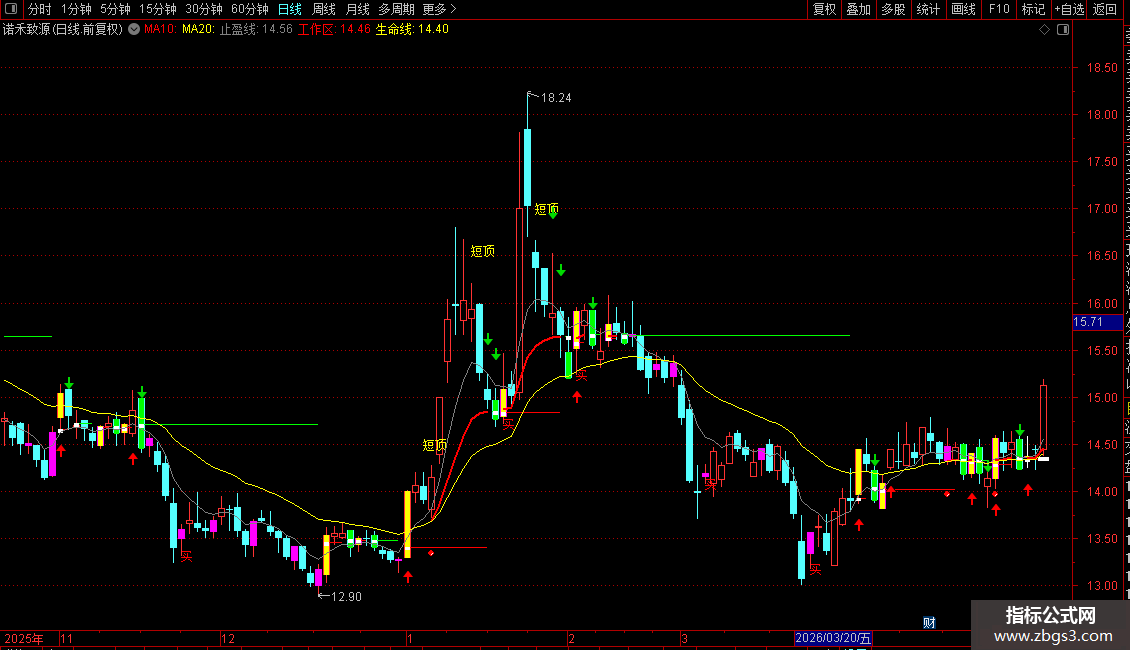Select the 15分钟 period
Image resolution: width=1130 pixels, height=650 pixels.
[x=157, y=9]
